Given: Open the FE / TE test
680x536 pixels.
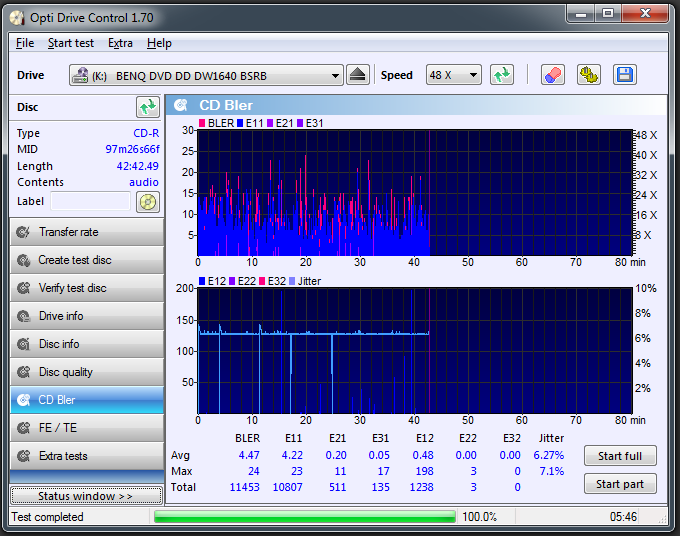Looking at the screenshot, I should (87, 428).
